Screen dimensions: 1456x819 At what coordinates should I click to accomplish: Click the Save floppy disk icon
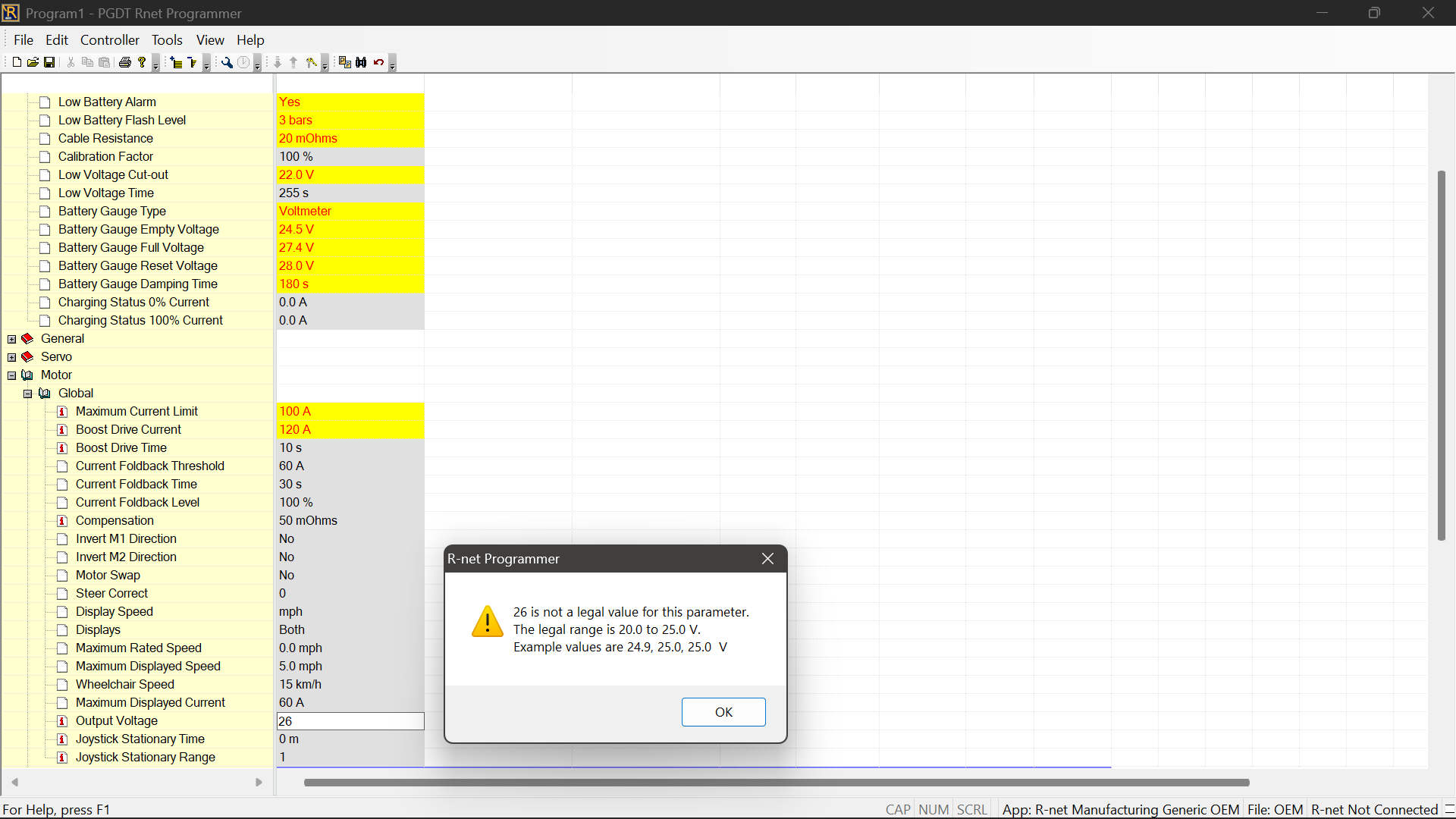tap(49, 62)
